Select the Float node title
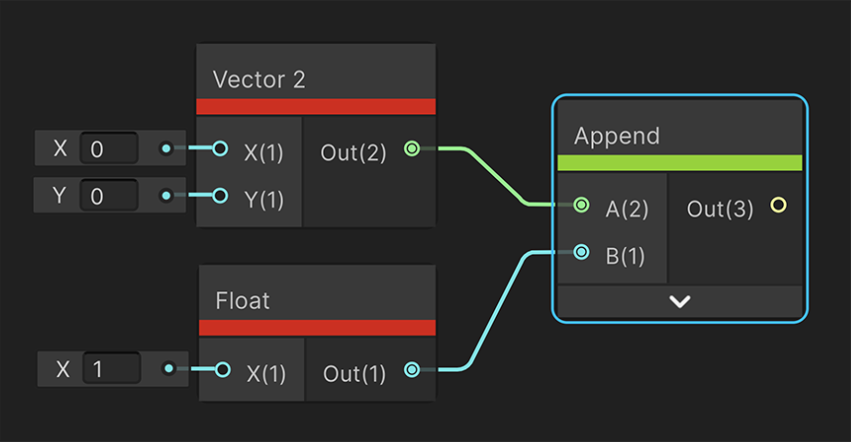Screen dimensions: 851x442 [x=243, y=300]
